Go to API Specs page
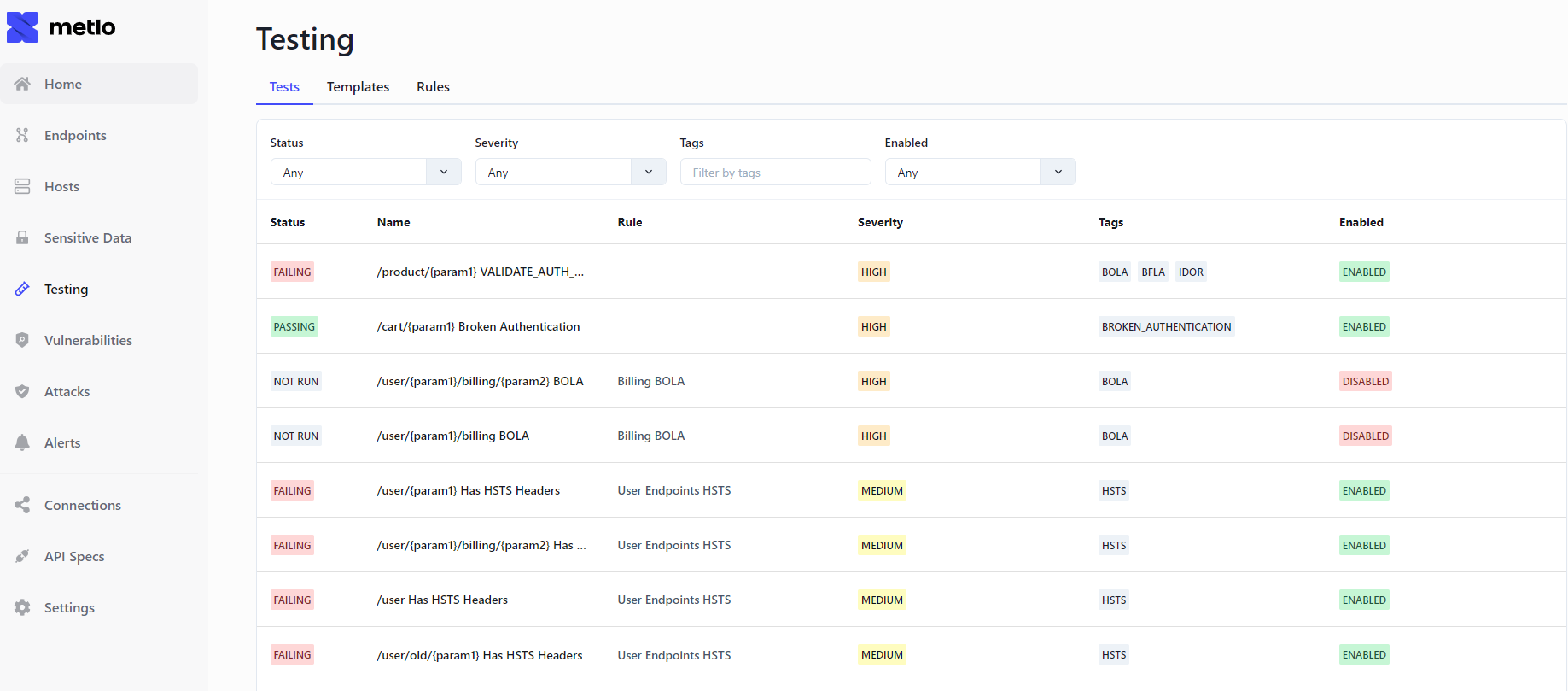Image resolution: width=1568 pixels, height=691 pixels. pos(99,556)
